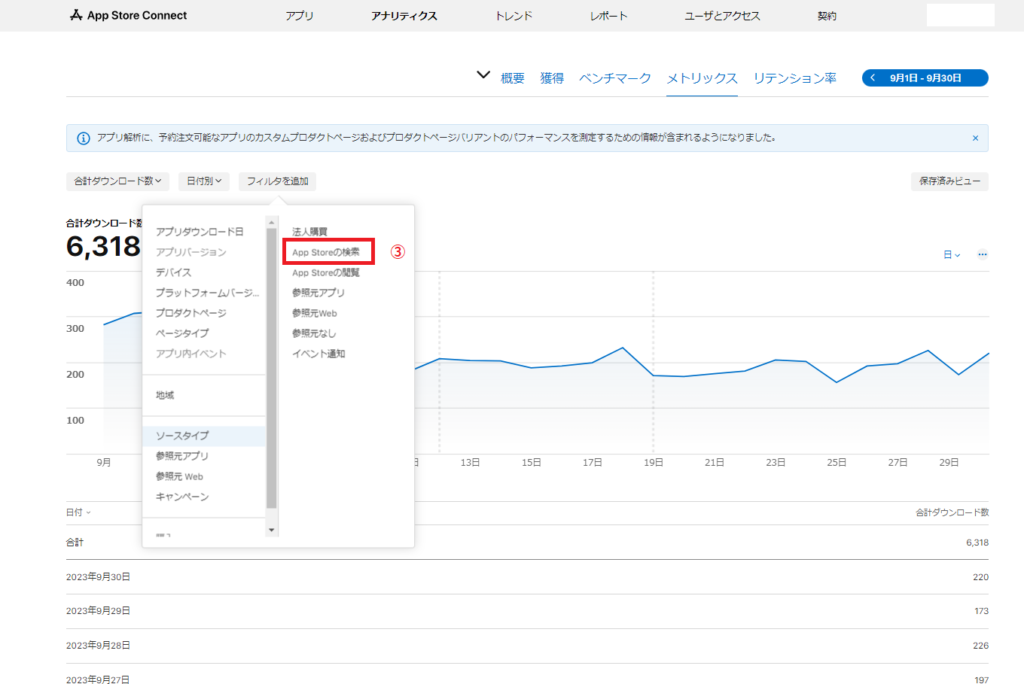Screen dimensions: 1024x684
Task: Click the value 173 in the table
Action: (x=981, y=611)
